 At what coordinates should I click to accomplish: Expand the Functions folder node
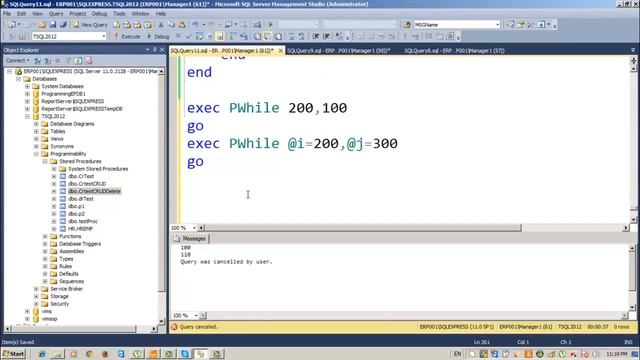(45, 236)
